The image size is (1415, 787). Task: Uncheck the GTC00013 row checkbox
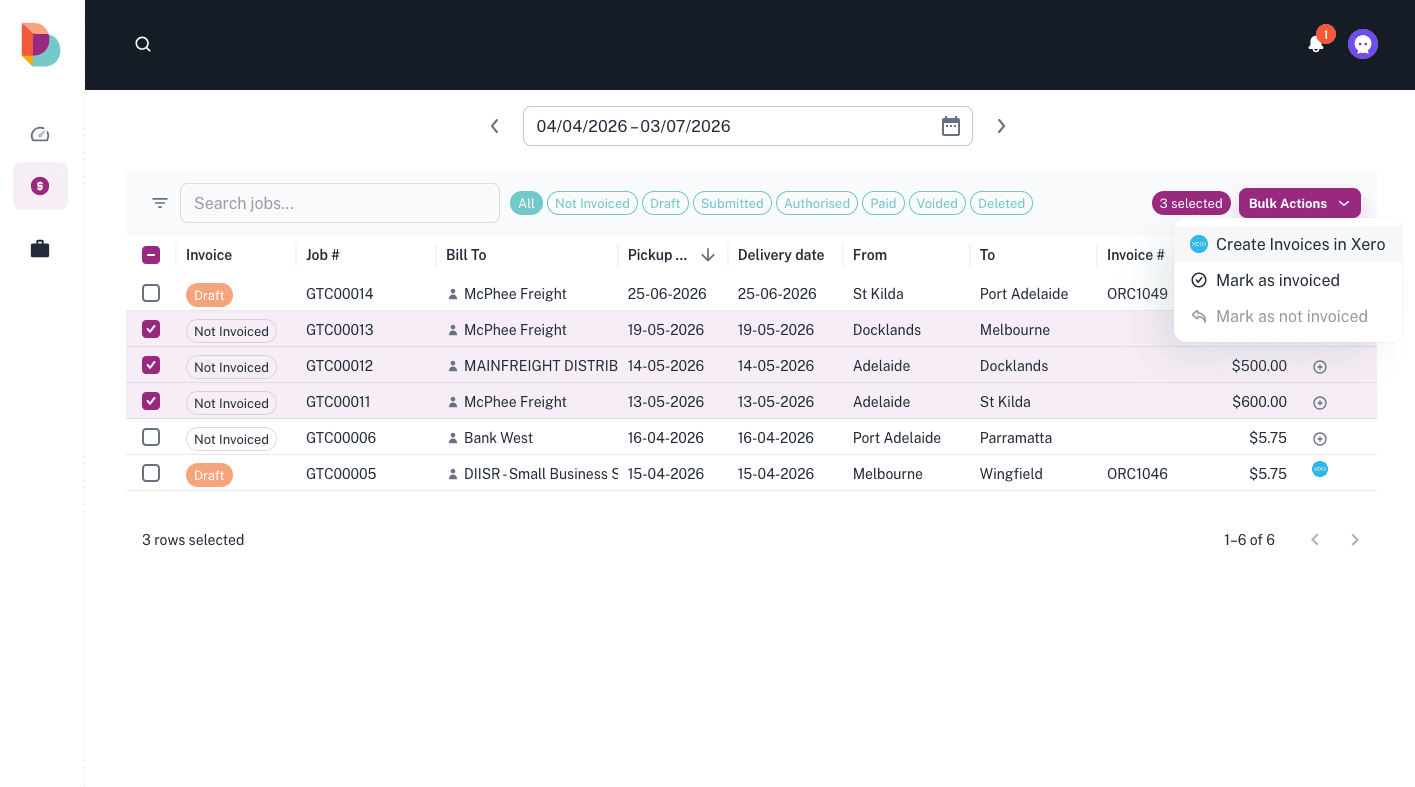coord(151,329)
